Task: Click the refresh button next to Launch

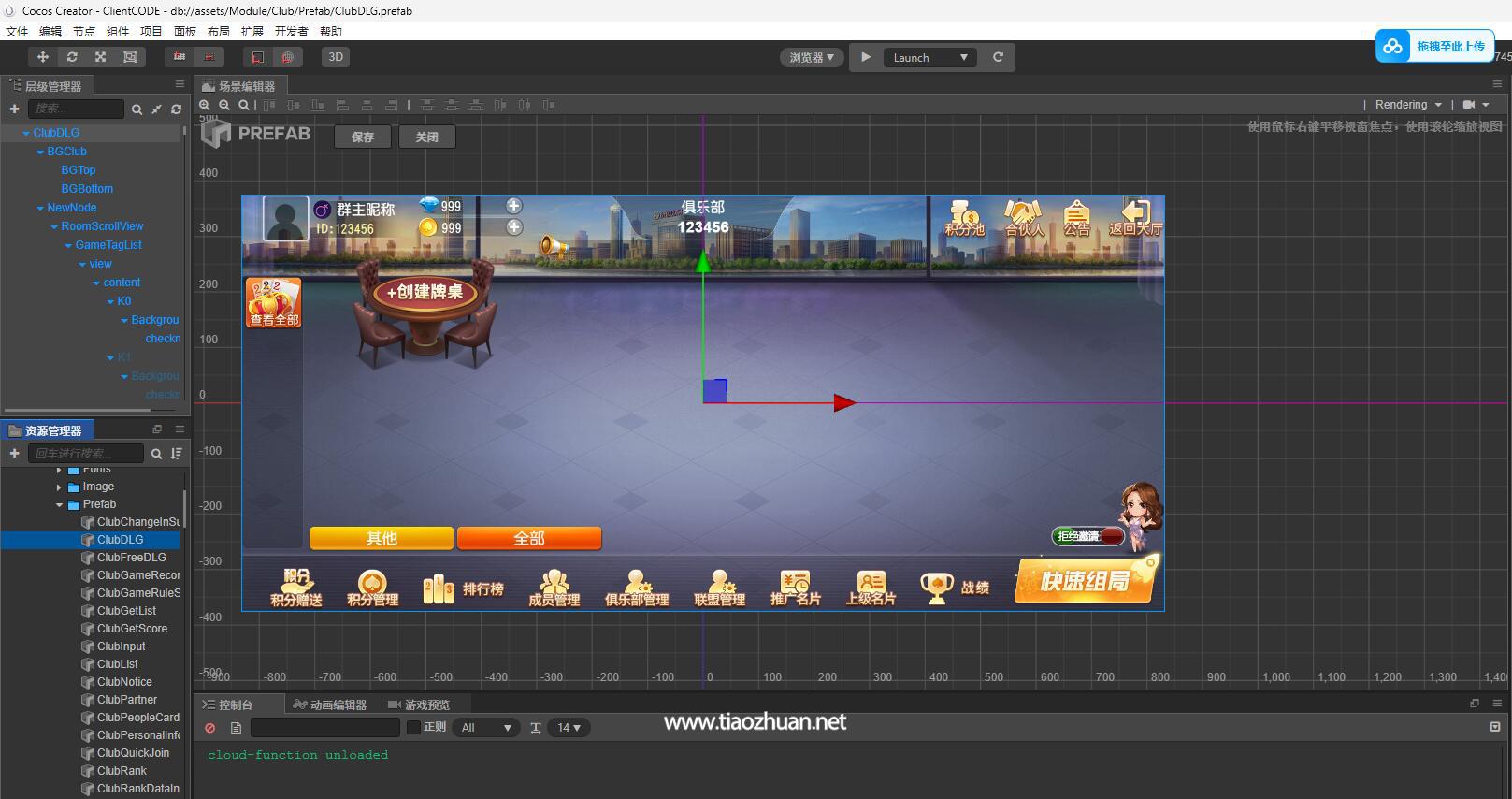Action: point(998,57)
